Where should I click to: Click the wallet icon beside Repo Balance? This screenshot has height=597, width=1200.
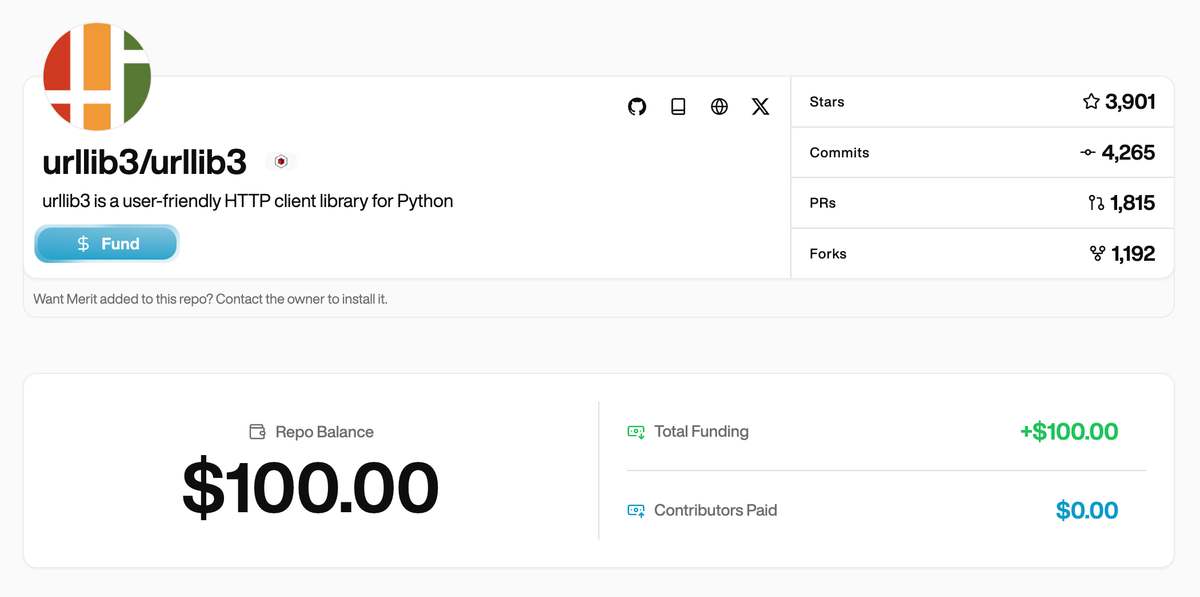click(x=258, y=432)
